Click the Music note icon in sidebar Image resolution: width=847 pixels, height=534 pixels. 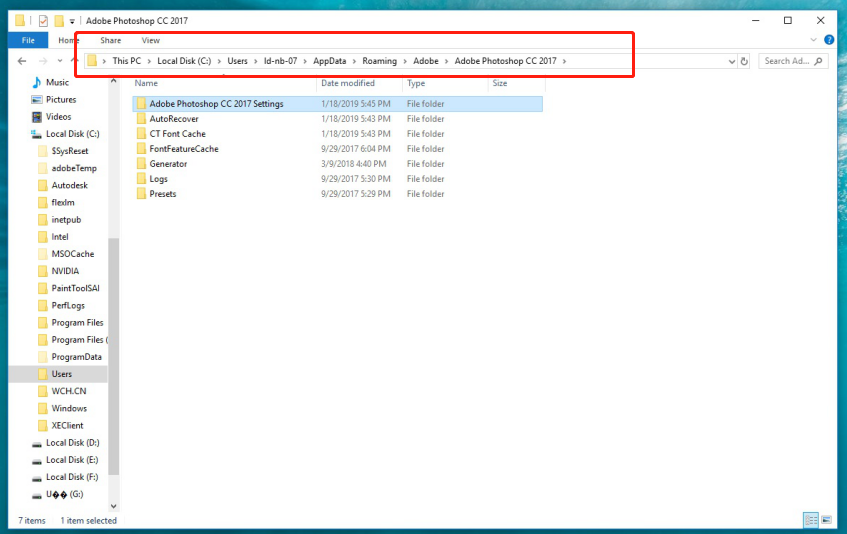37,83
